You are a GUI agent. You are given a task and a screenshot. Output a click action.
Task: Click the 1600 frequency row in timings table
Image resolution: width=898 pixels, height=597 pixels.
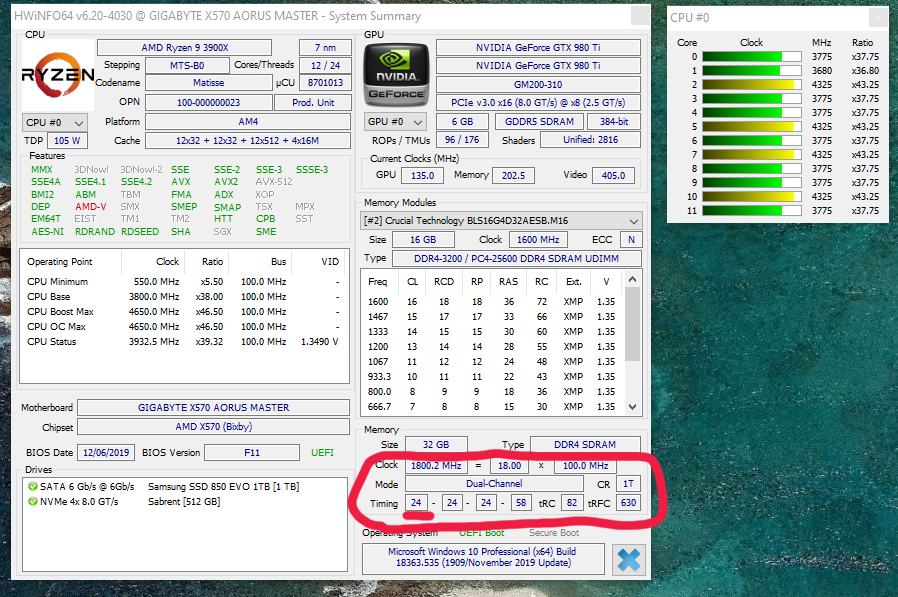(x=491, y=301)
